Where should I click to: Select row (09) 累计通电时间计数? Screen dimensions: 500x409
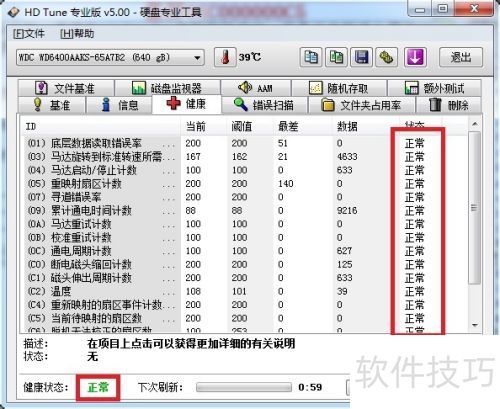pyautogui.click(x=243, y=211)
